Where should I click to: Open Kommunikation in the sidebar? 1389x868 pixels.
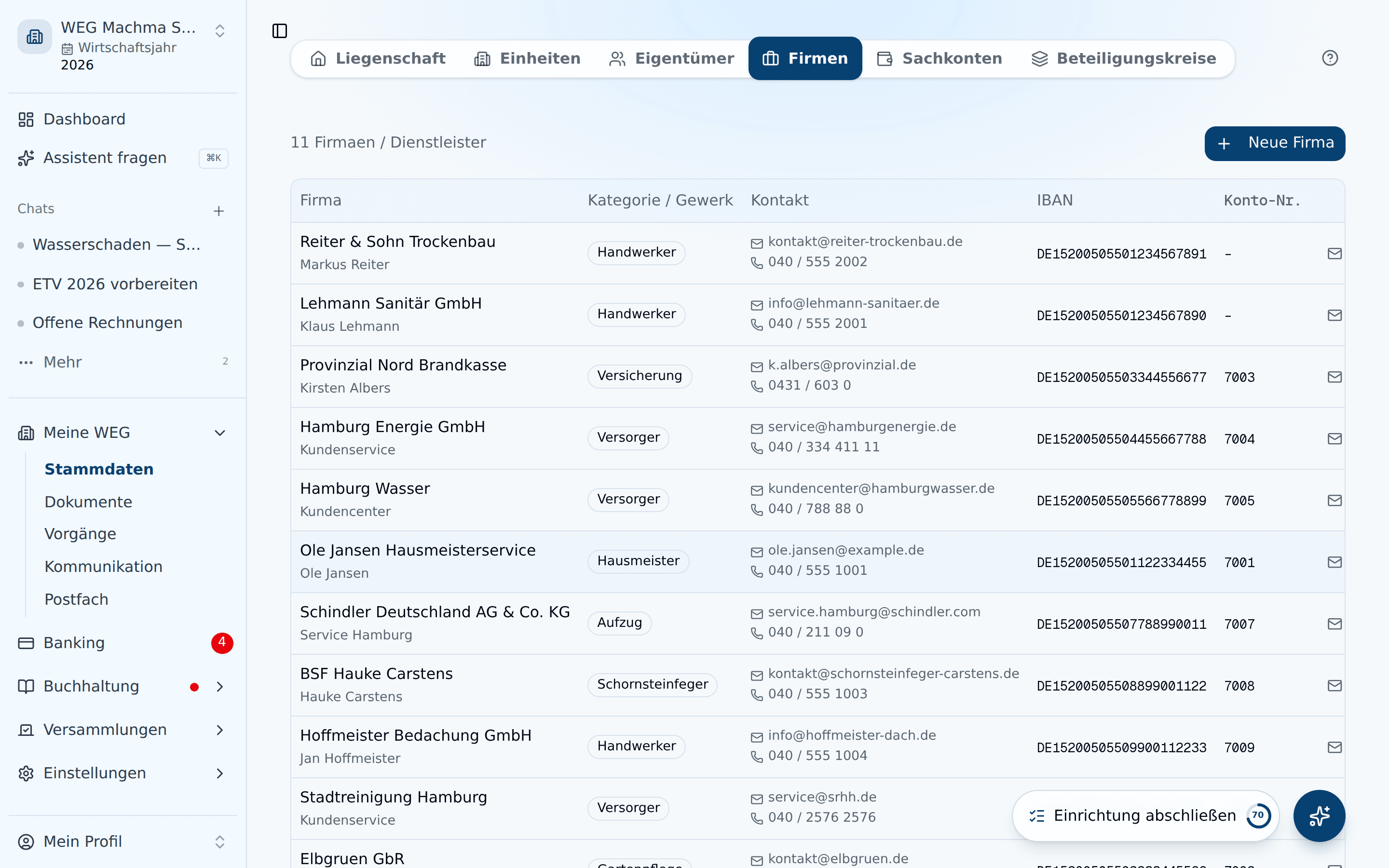pyautogui.click(x=103, y=567)
